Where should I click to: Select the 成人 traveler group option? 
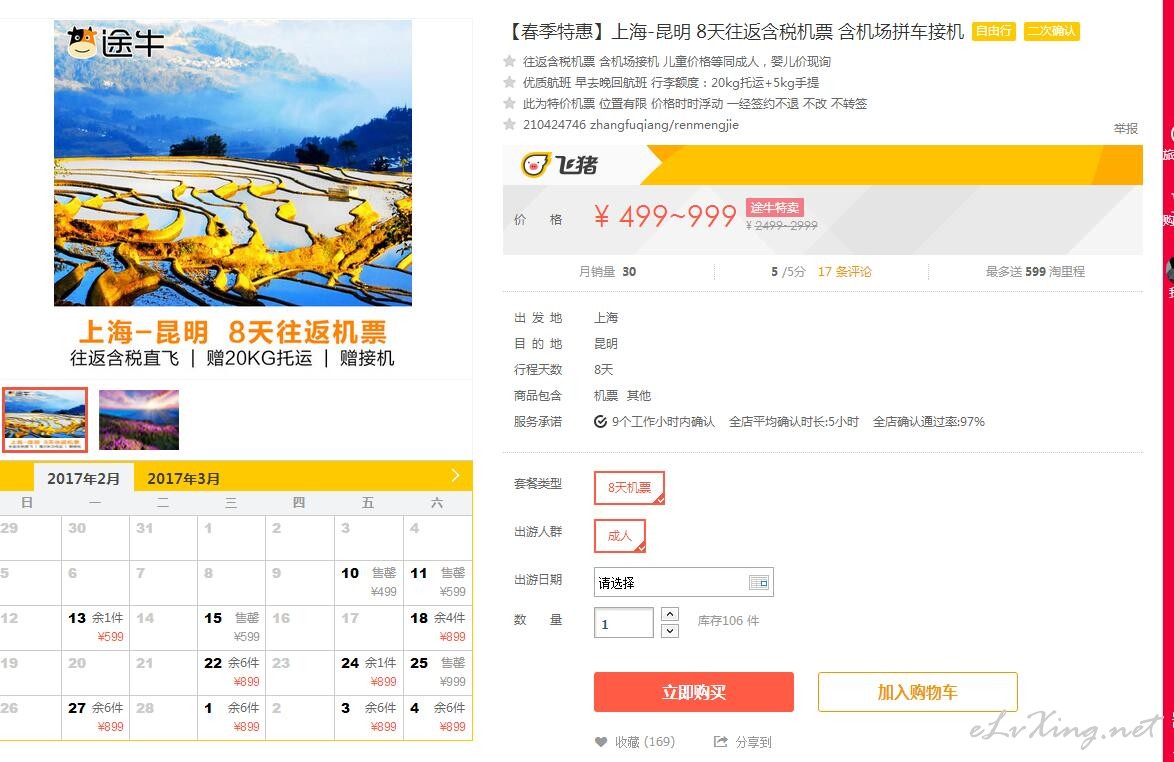tap(619, 536)
